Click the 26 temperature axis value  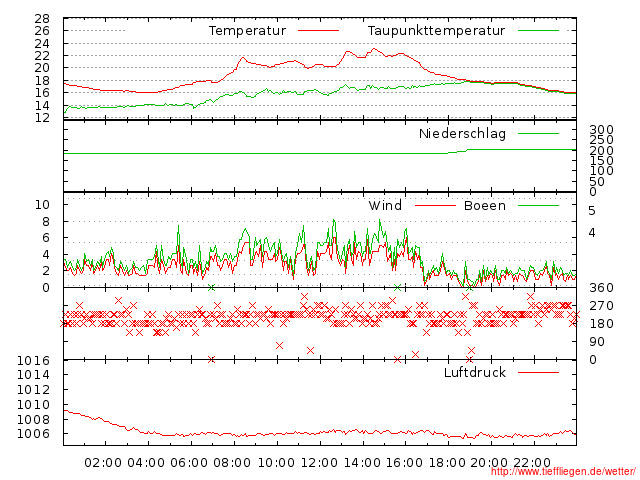(x=42, y=31)
